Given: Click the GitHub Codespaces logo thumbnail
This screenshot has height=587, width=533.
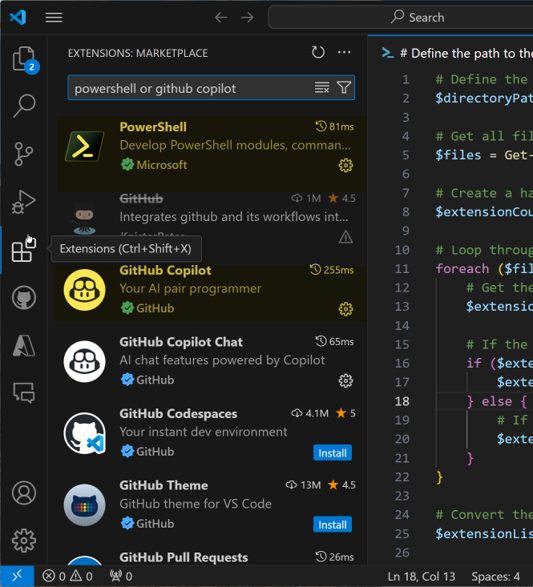Looking at the screenshot, I should tap(85, 433).
